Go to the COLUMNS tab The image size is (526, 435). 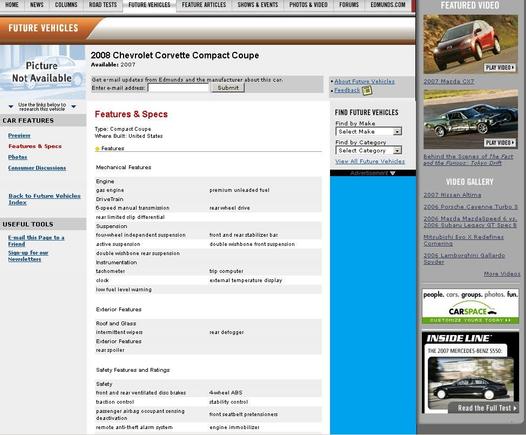[66, 5]
